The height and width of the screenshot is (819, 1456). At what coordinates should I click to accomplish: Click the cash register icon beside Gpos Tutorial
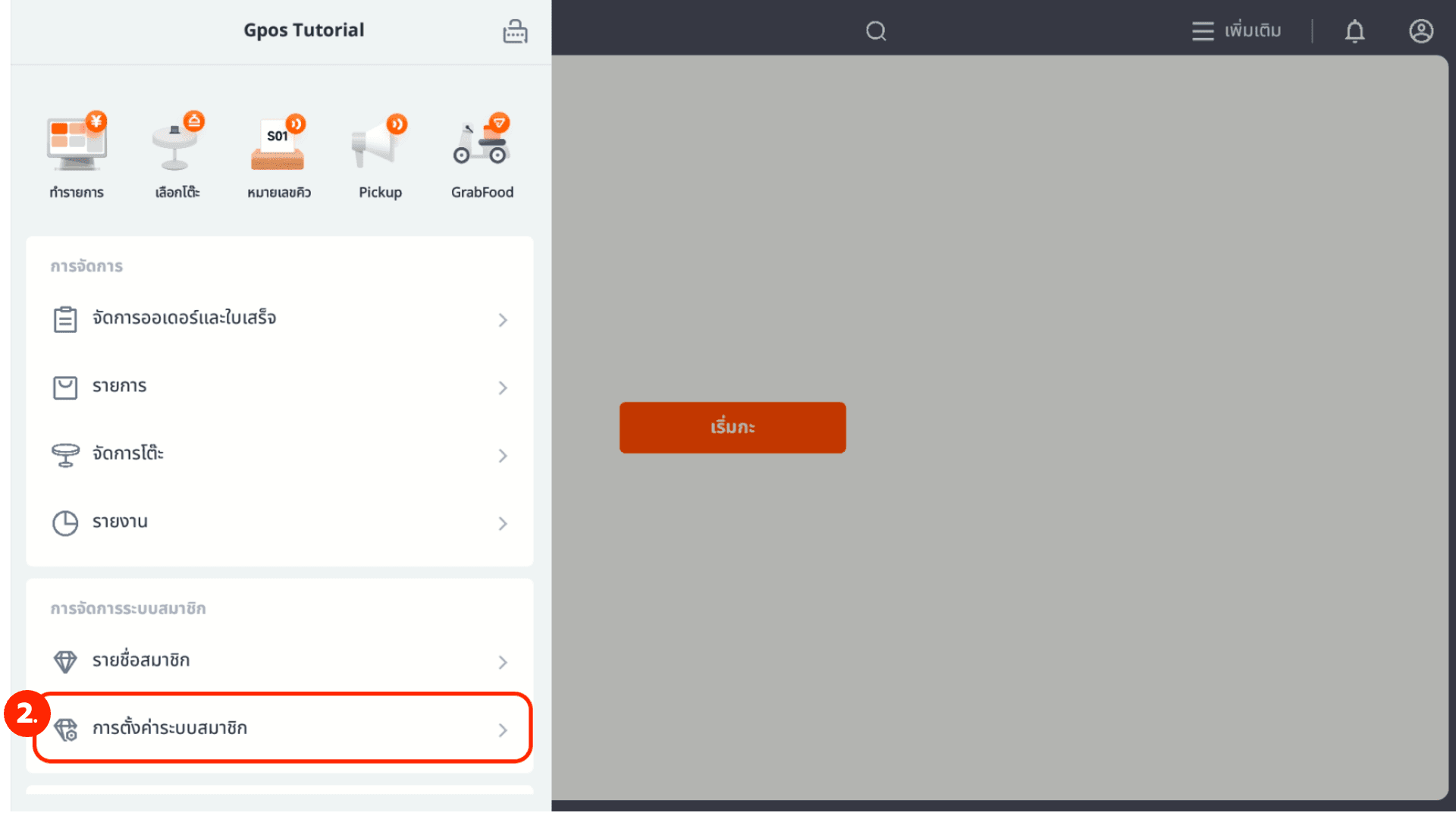(x=515, y=31)
